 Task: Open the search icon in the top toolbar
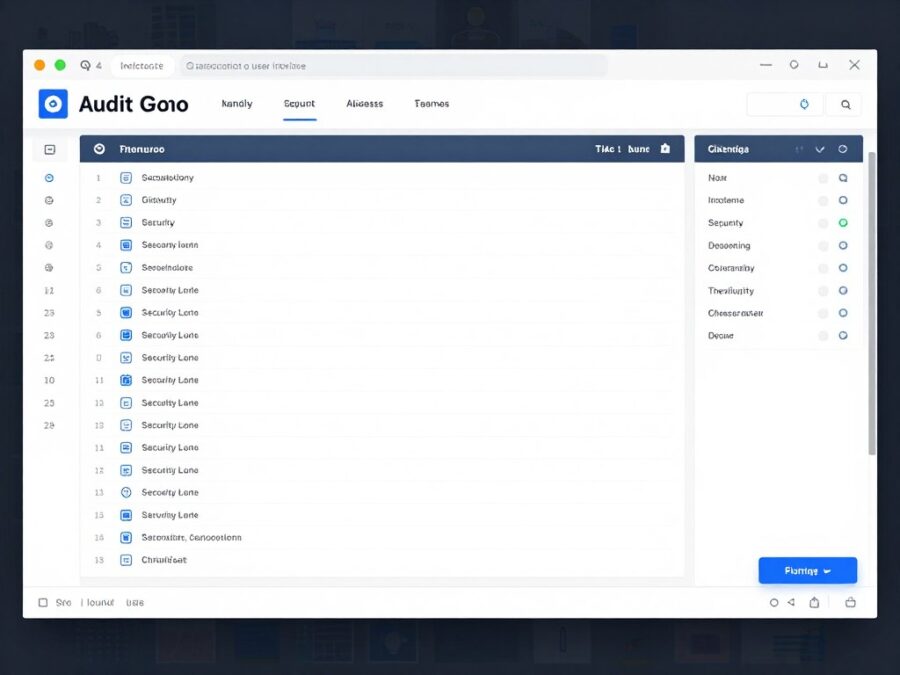click(x=845, y=104)
